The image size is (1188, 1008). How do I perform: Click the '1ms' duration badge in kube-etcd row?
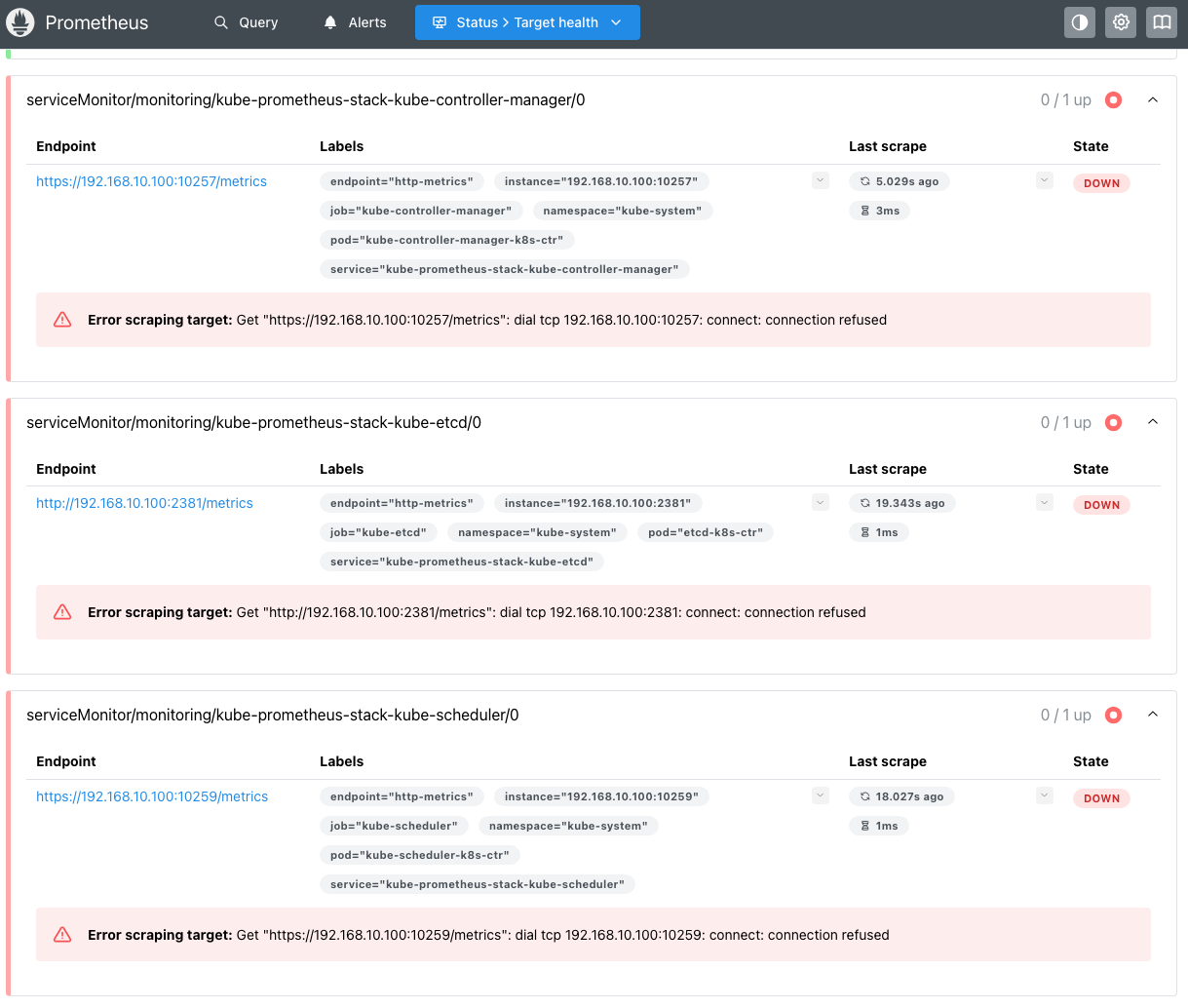(879, 532)
